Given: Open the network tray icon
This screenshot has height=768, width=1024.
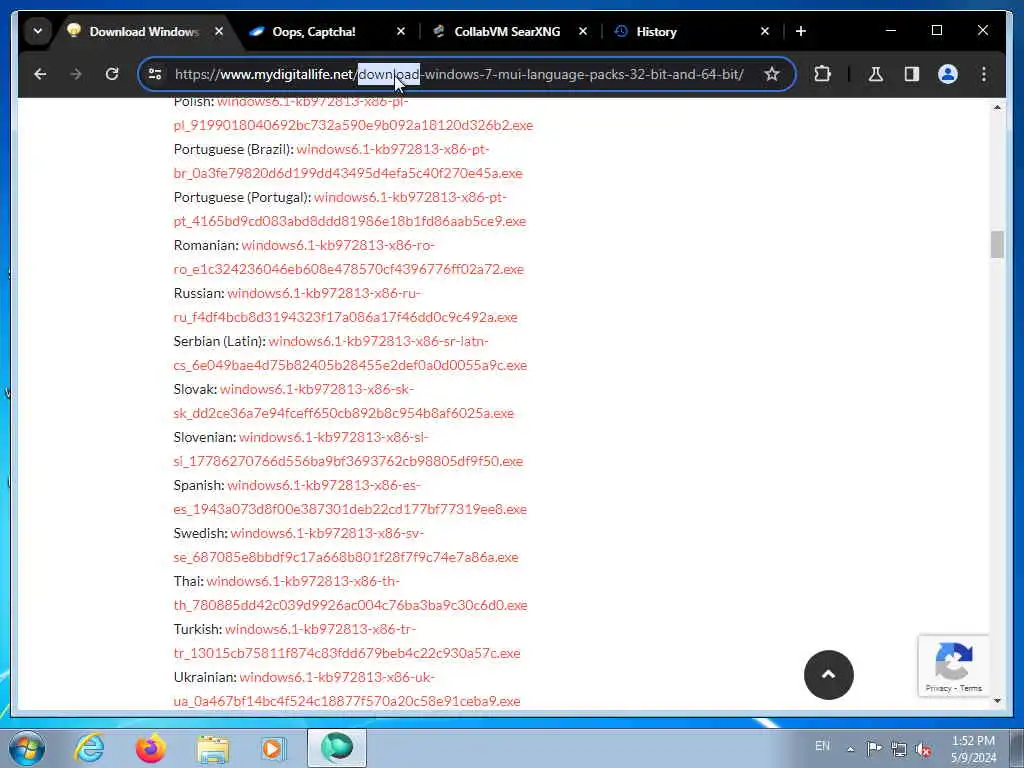Looking at the screenshot, I should click(x=899, y=749).
